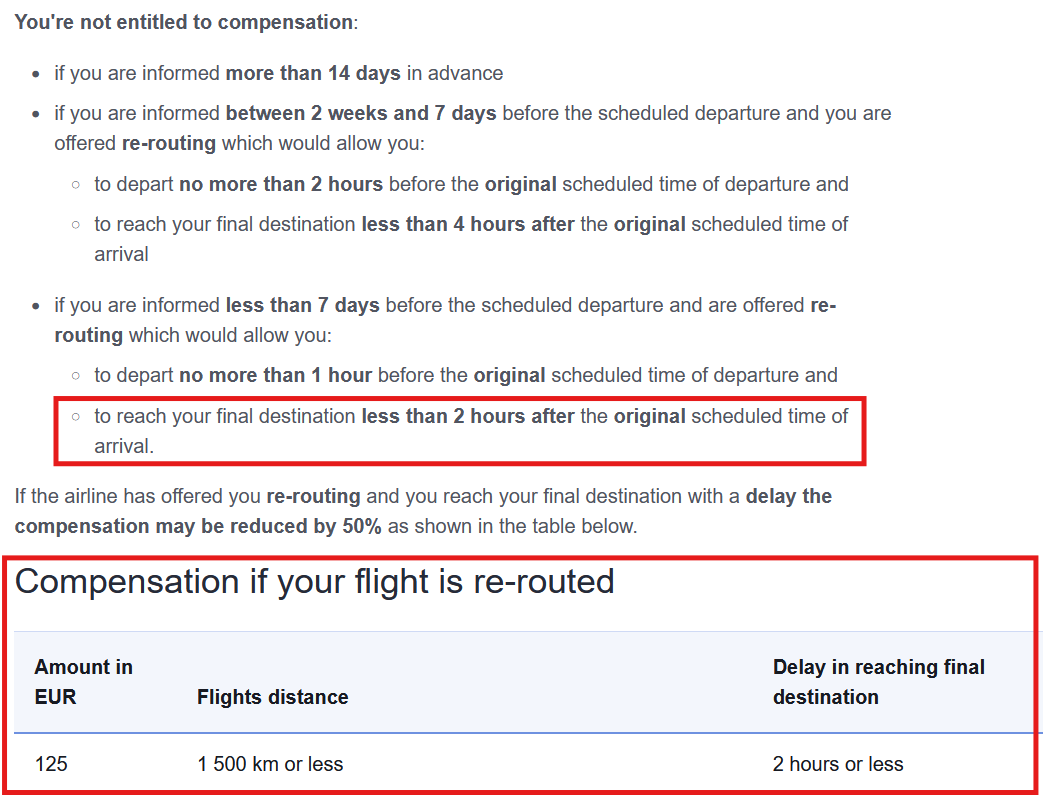Click the '125' amount cell
Screen dimensions: 1047x795
(x=51, y=764)
